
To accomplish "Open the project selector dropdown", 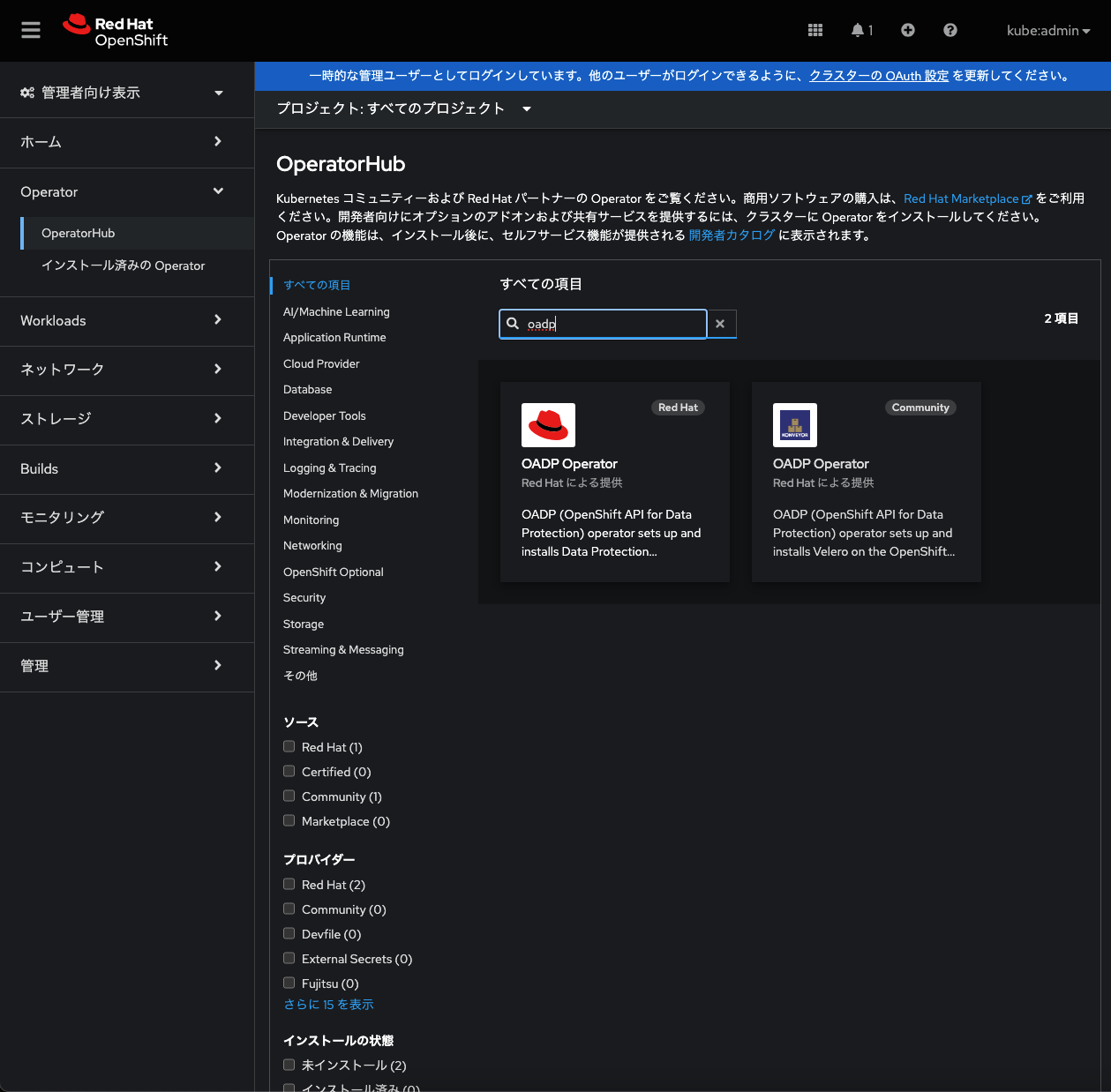I will point(403,108).
